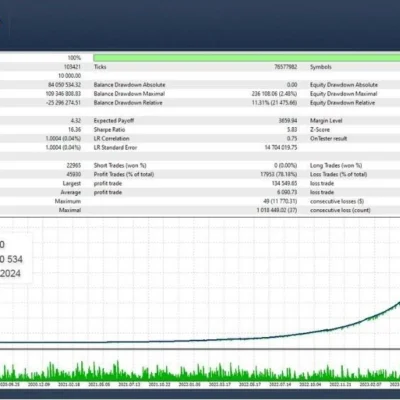
Task: Click the 'Z-Score' label
Action: point(320,130)
